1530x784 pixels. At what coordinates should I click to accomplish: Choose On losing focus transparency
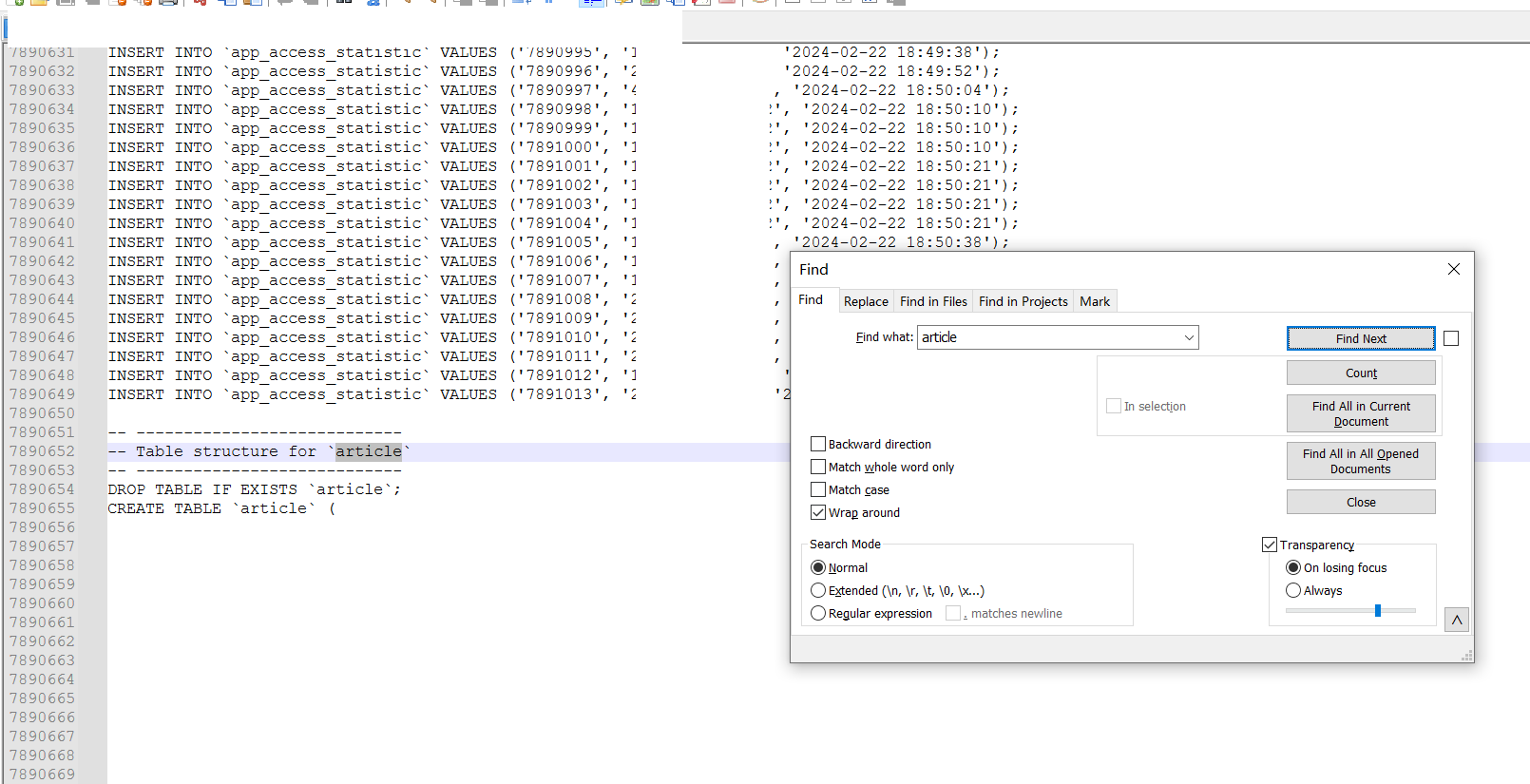coord(1293,567)
